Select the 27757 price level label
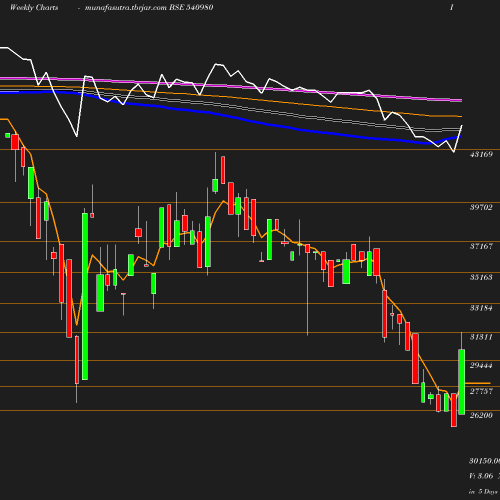This screenshot has height=500, width=500. tap(481, 391)
